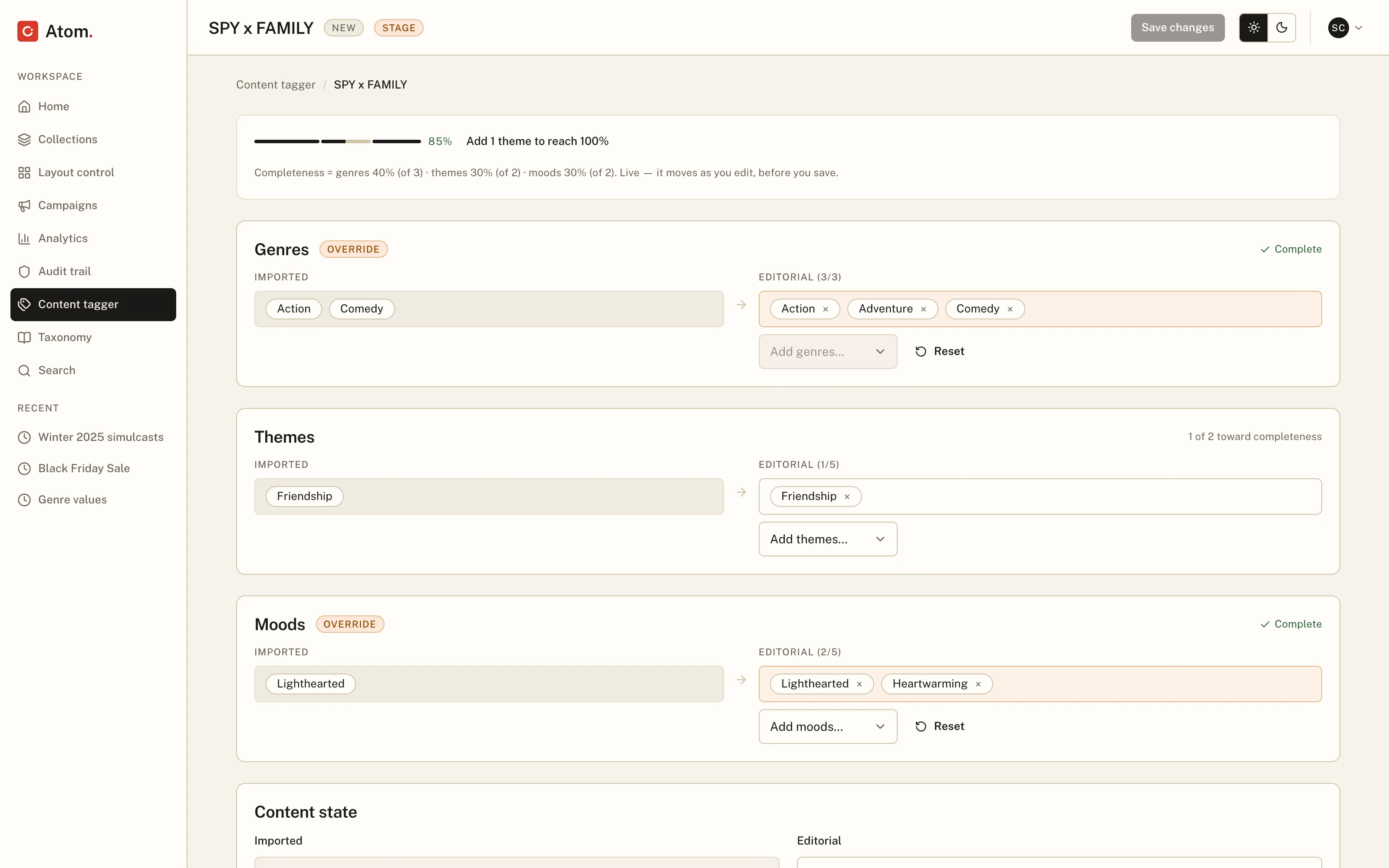Click the imported Comedy genre chip

(x=361, y=309)
